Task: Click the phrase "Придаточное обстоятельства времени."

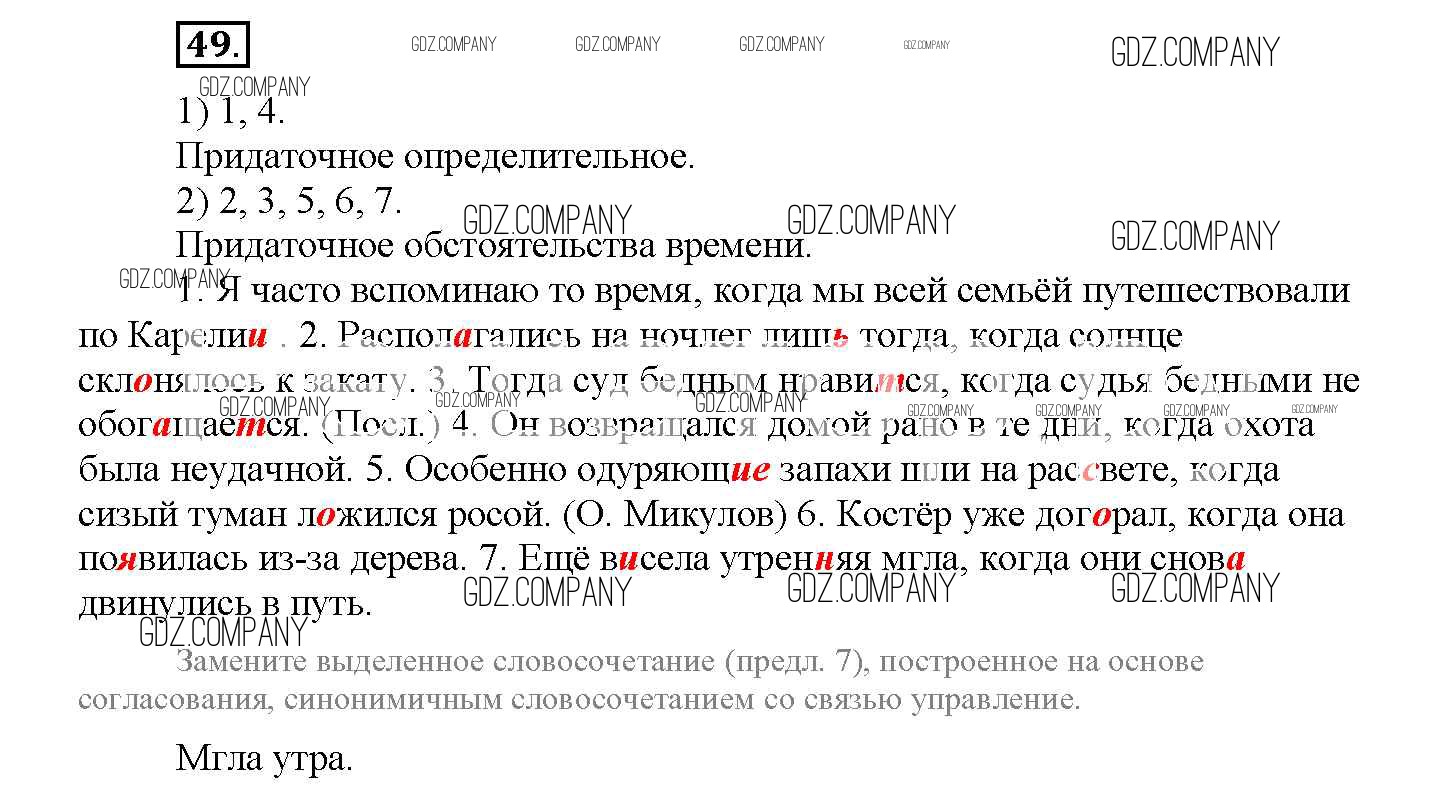Action: point(493,246)
